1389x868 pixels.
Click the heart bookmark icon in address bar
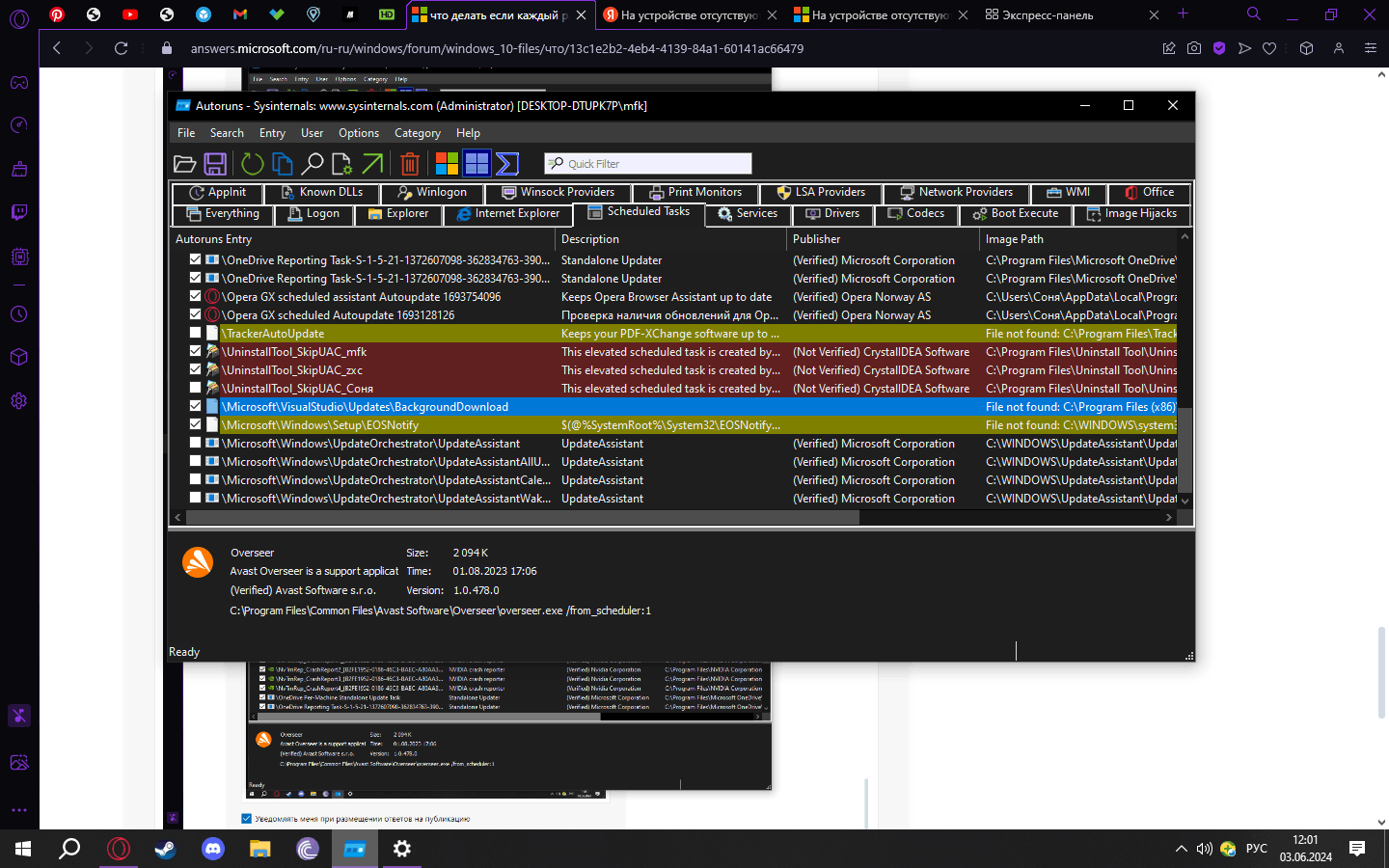pos(1269,48)
